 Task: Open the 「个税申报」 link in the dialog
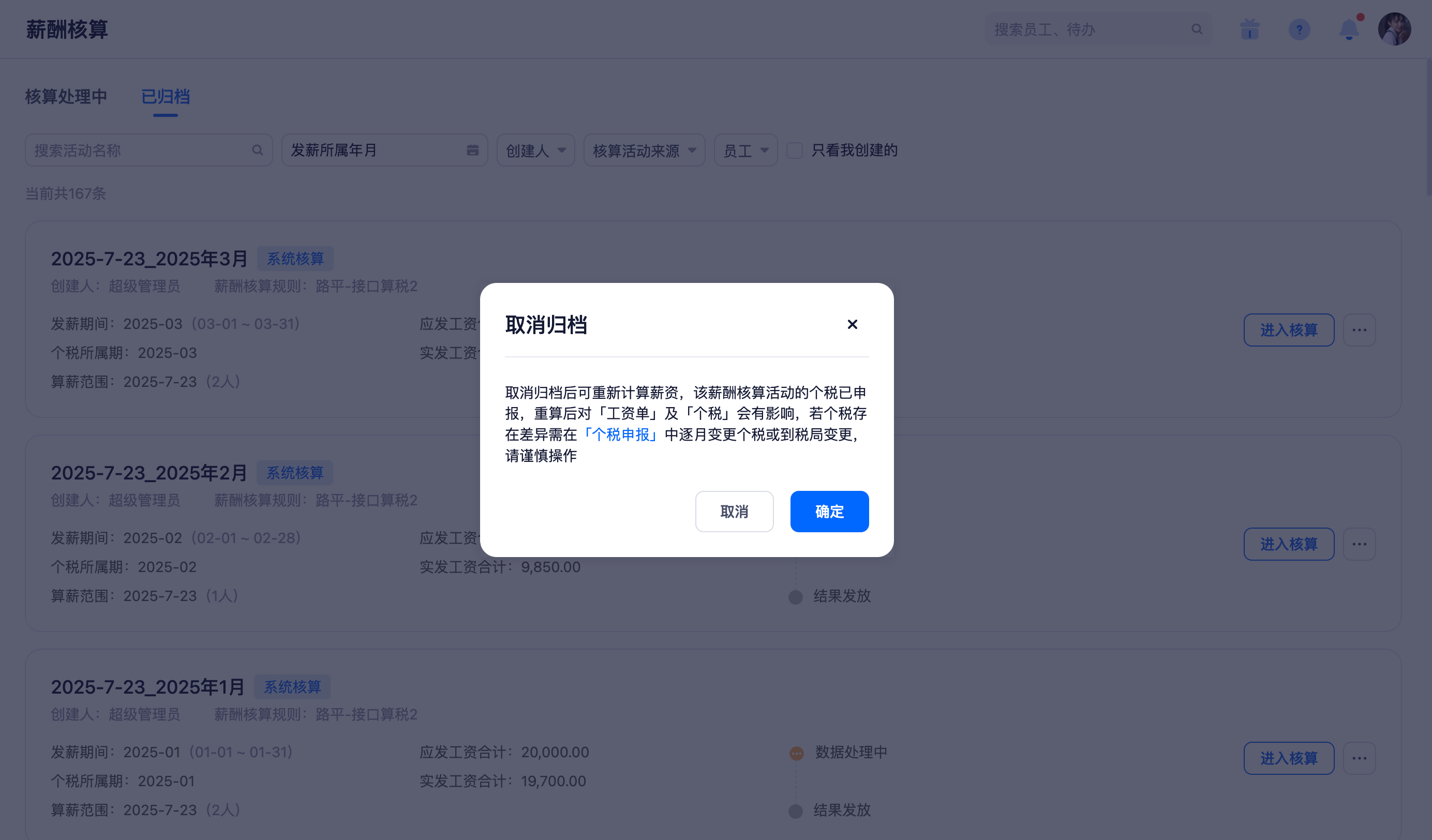pos(620,435)
